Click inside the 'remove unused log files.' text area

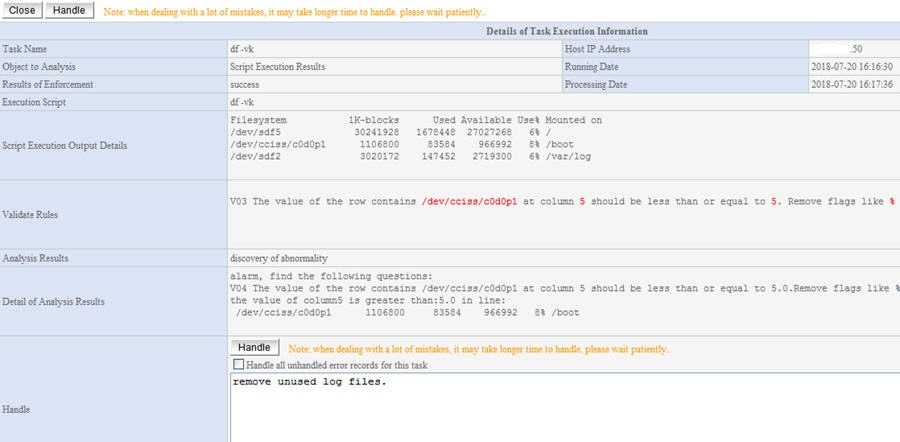(565, 408)
